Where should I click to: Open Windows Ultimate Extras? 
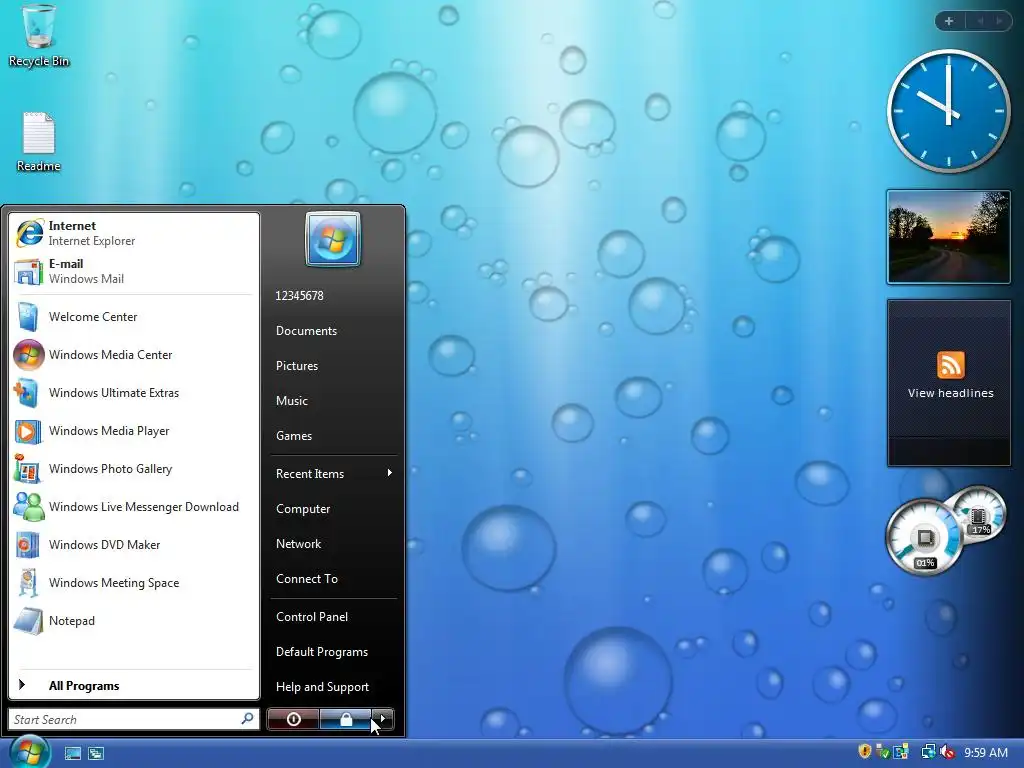point(134,392)
